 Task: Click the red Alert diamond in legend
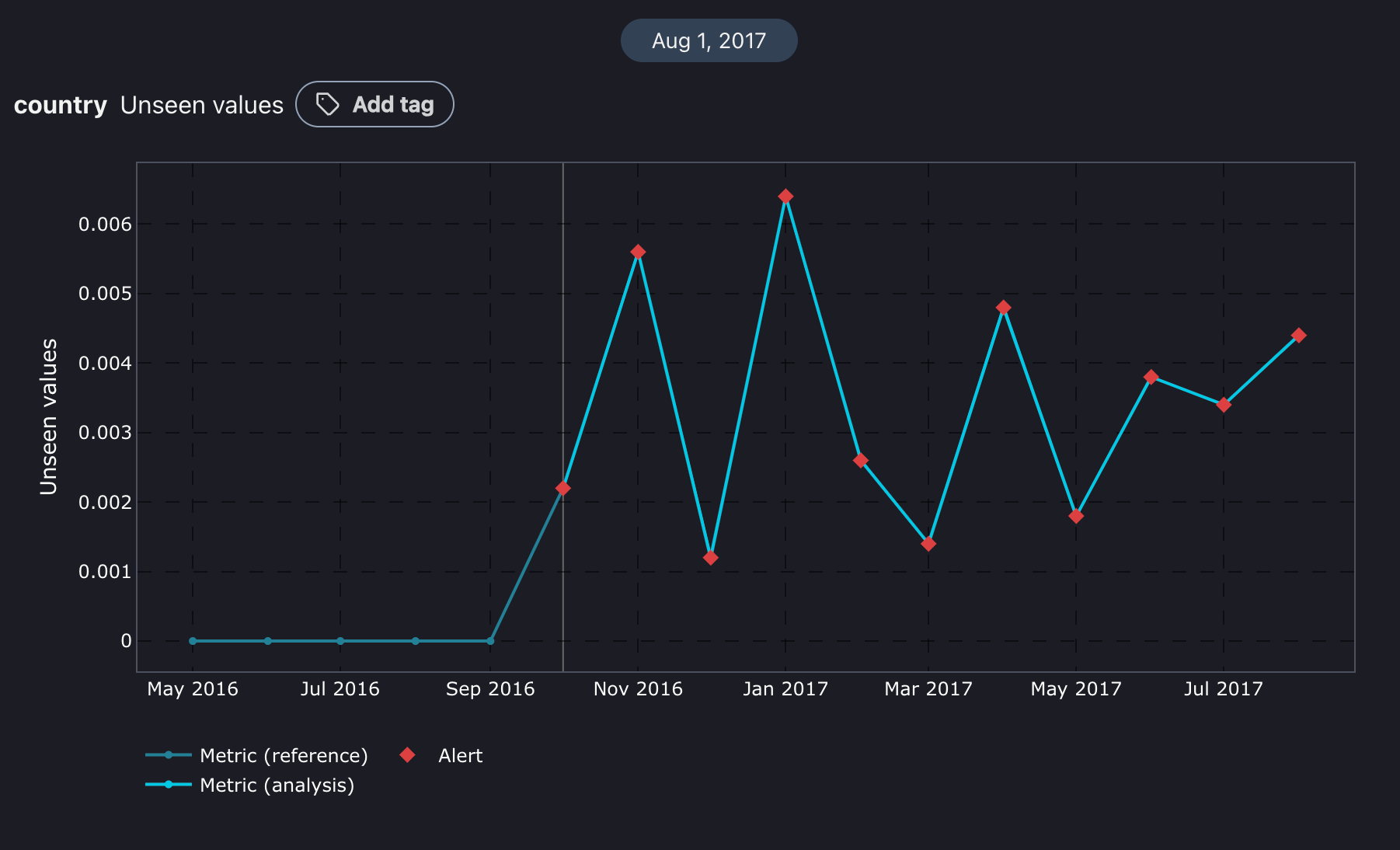click(x=407, y=755)
